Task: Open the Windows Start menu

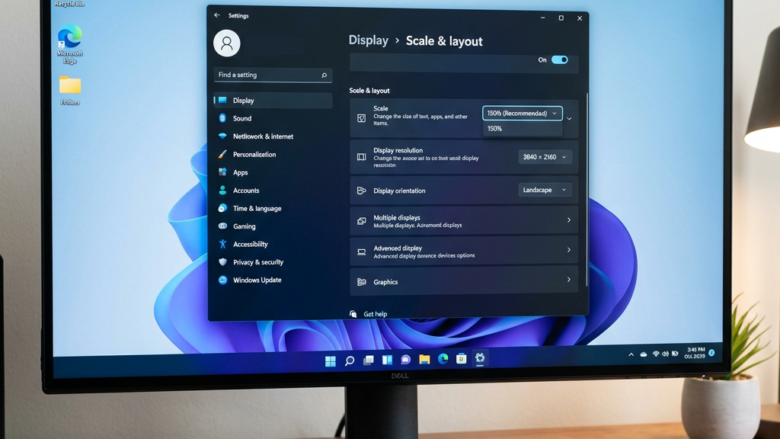Action: (x=330, y=361)
